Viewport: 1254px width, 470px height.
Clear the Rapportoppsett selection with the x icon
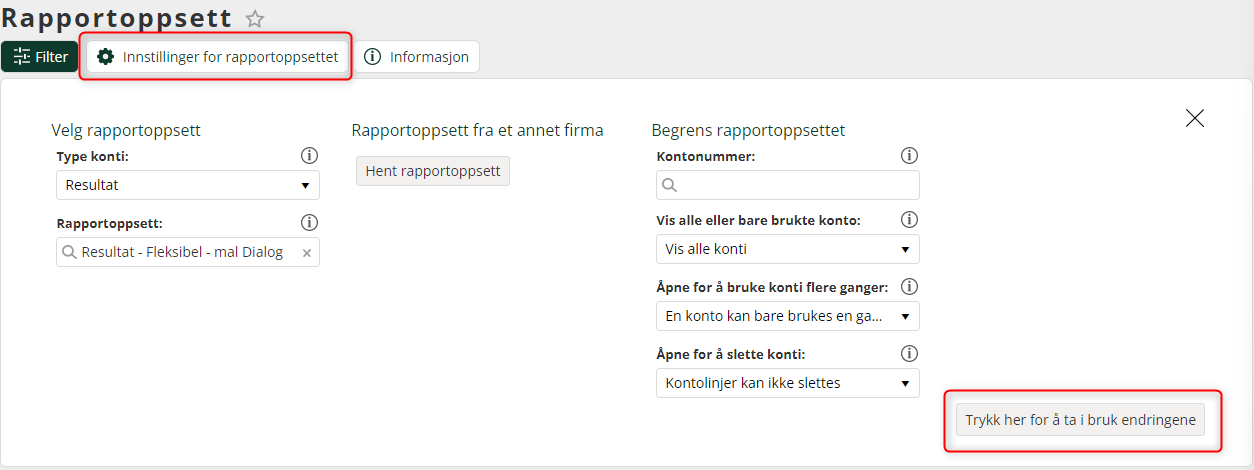(307, 253)
